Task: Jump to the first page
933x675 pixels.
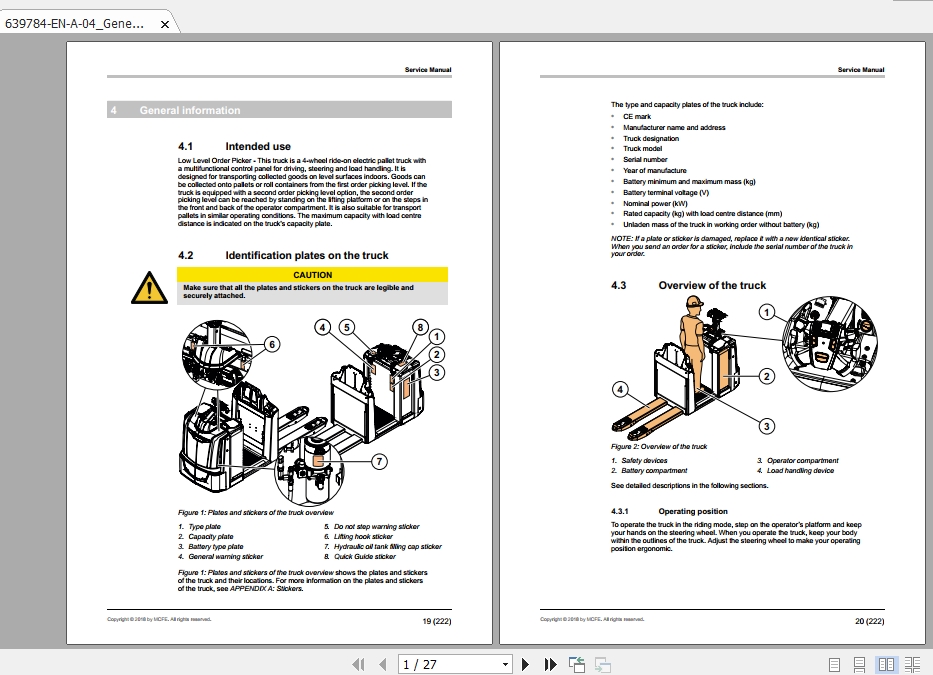Action: click(357, 663)
